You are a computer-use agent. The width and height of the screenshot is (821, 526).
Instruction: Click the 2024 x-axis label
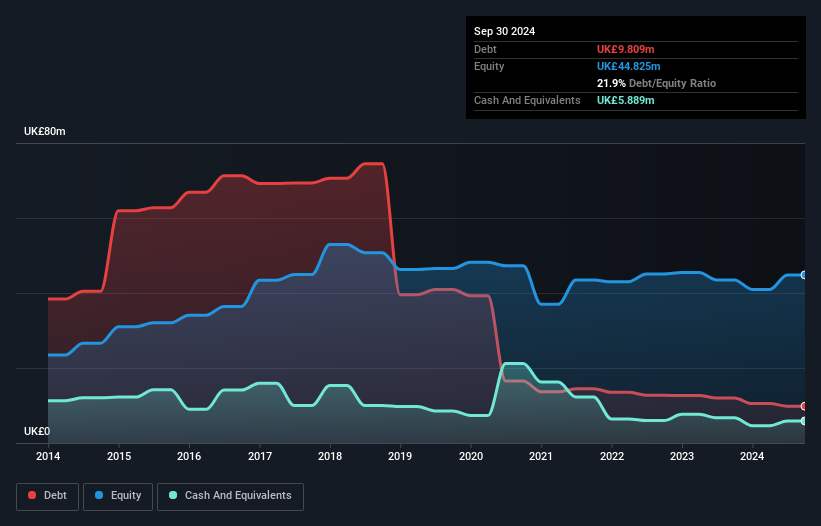tap(752, 456)
